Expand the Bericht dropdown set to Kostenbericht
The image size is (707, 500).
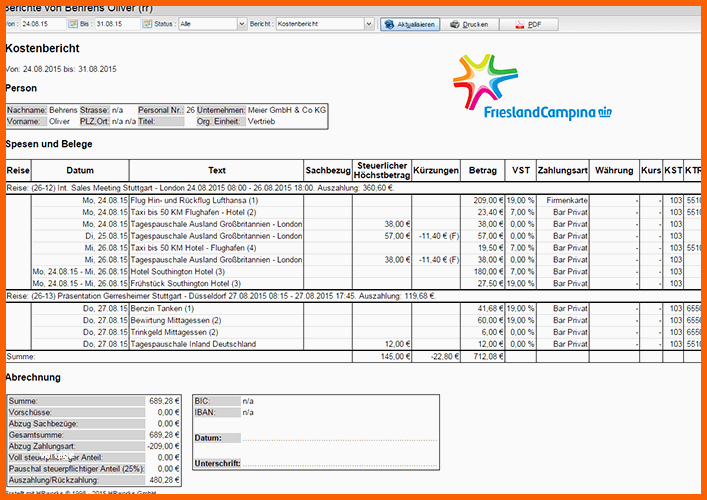[x=369, y=24]
